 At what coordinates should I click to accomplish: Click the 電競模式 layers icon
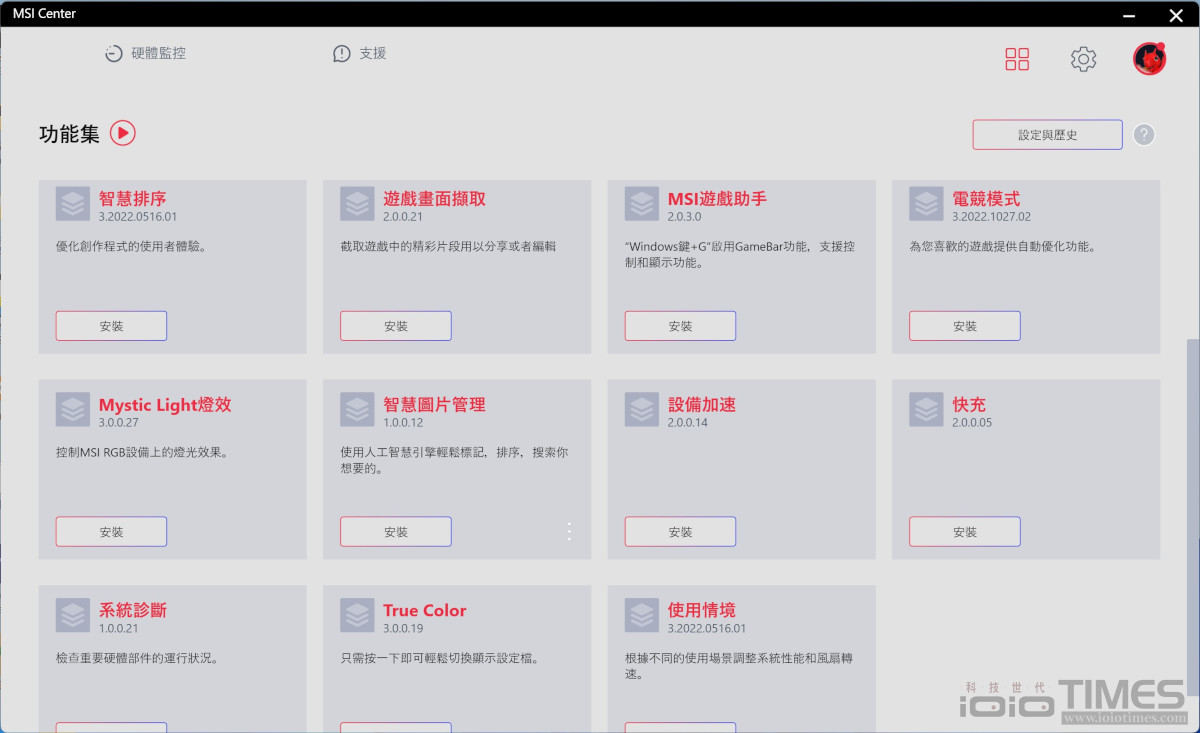point(926,204)
